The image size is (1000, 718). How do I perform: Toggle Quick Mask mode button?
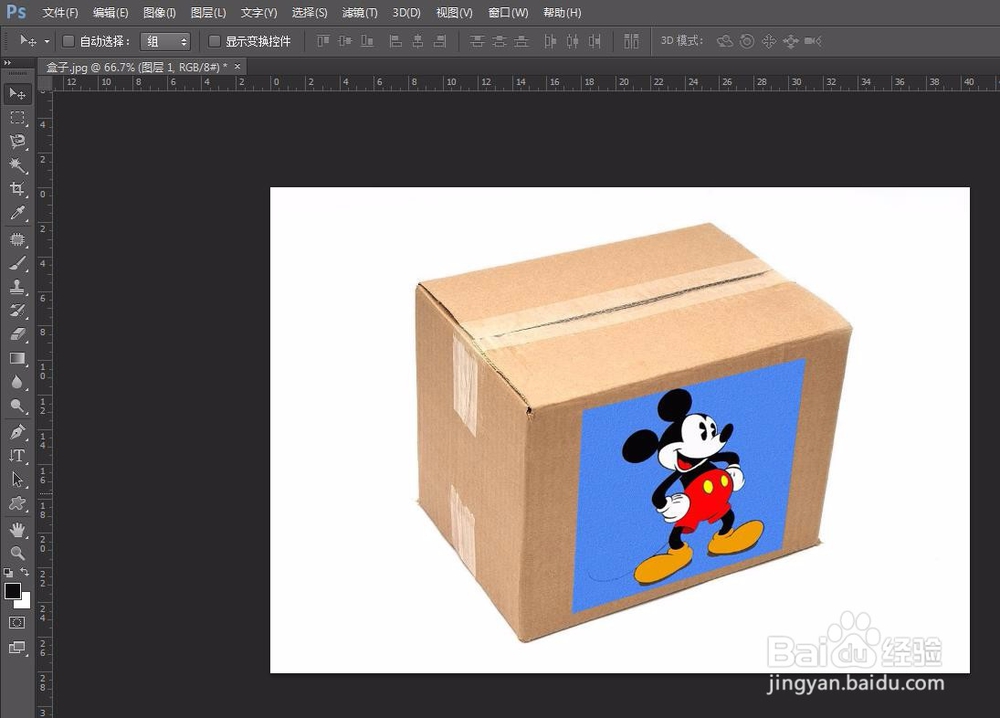point(17,622)
